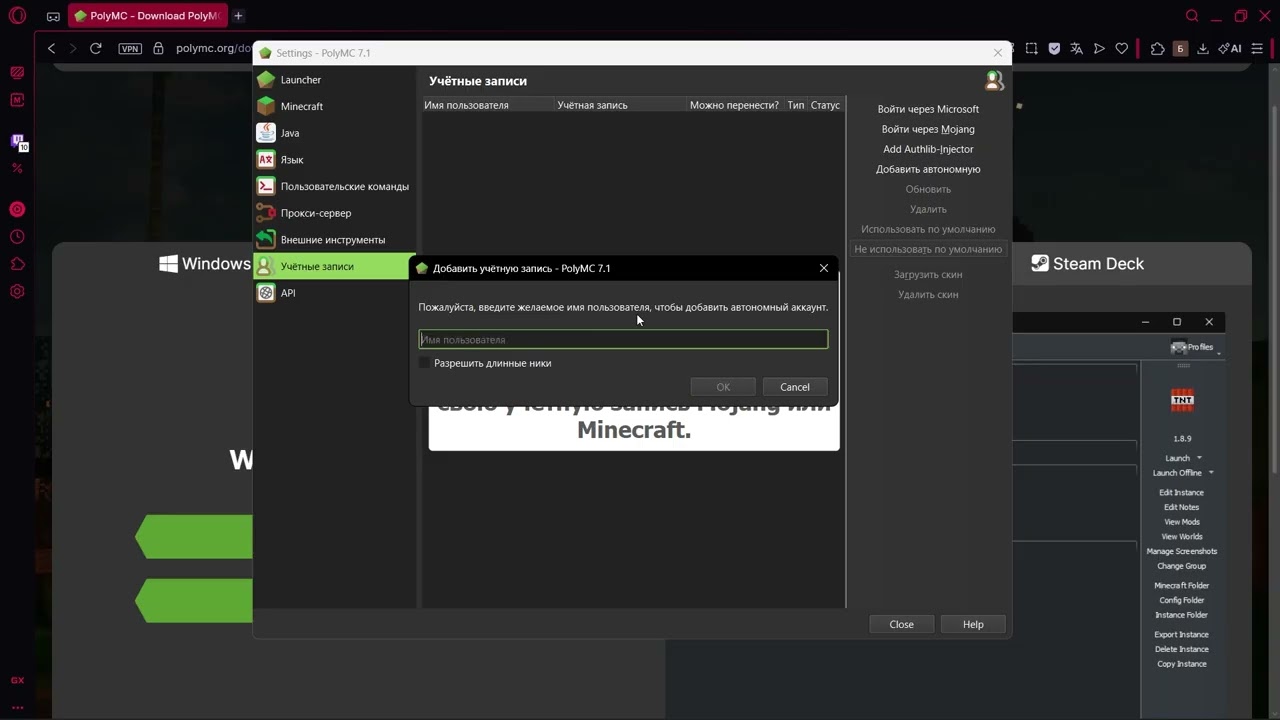Open Instance Folder in PolyMC window
The image size is (1280, 720).
coord(1181,615)
